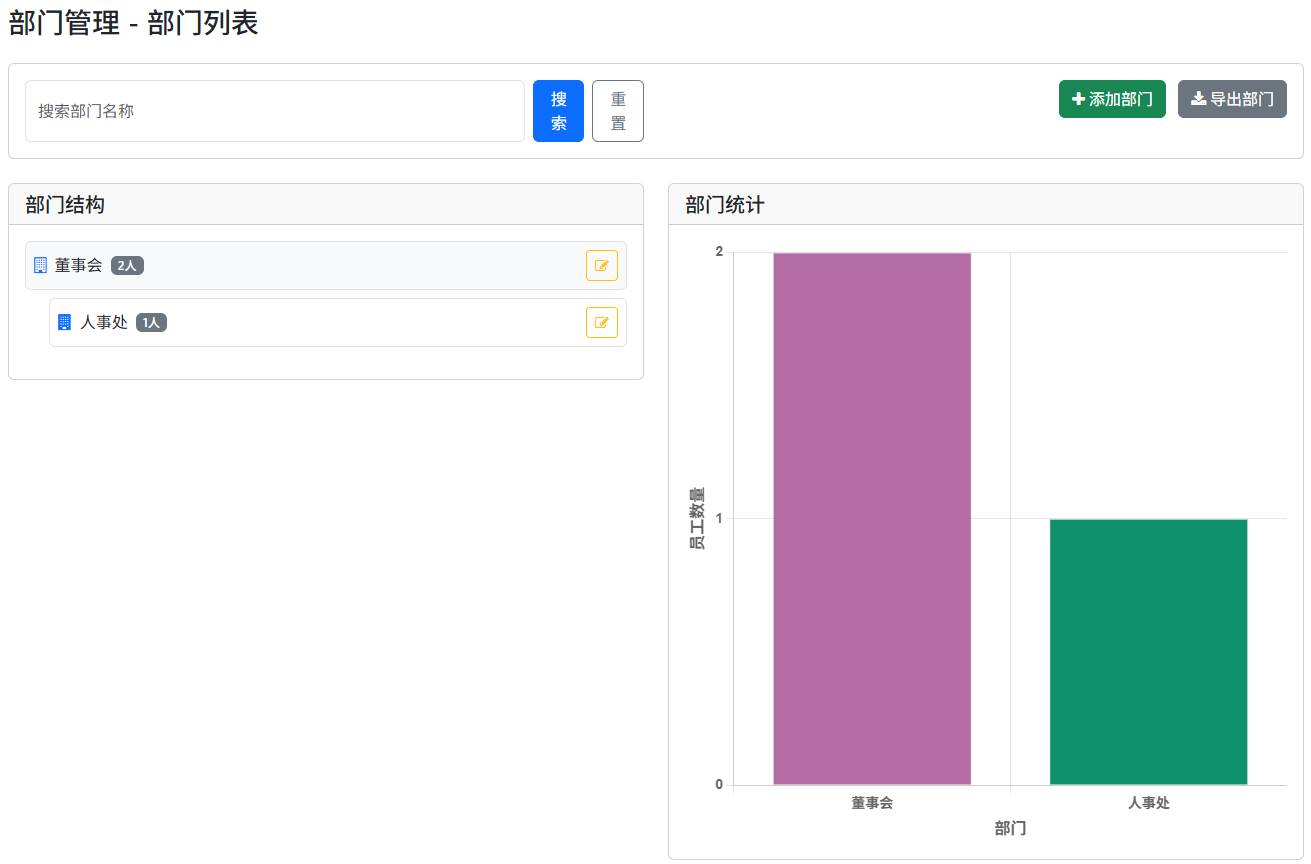Click the green 人事处 bar in chart
The height and width of the screenshot is (864, 1311).
tap(1148, 651)
